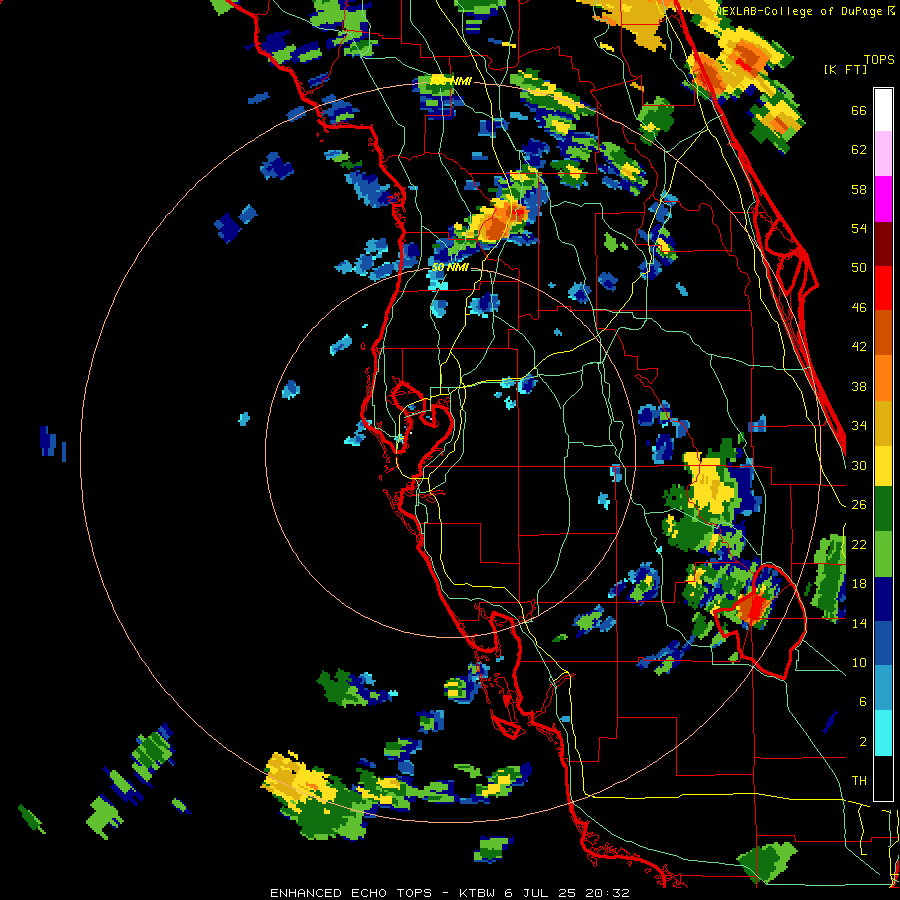Click the light blue legend swatch beside 6
This screenshot has width=900, height=900.
pyautogui.click(x=883, y=688)
